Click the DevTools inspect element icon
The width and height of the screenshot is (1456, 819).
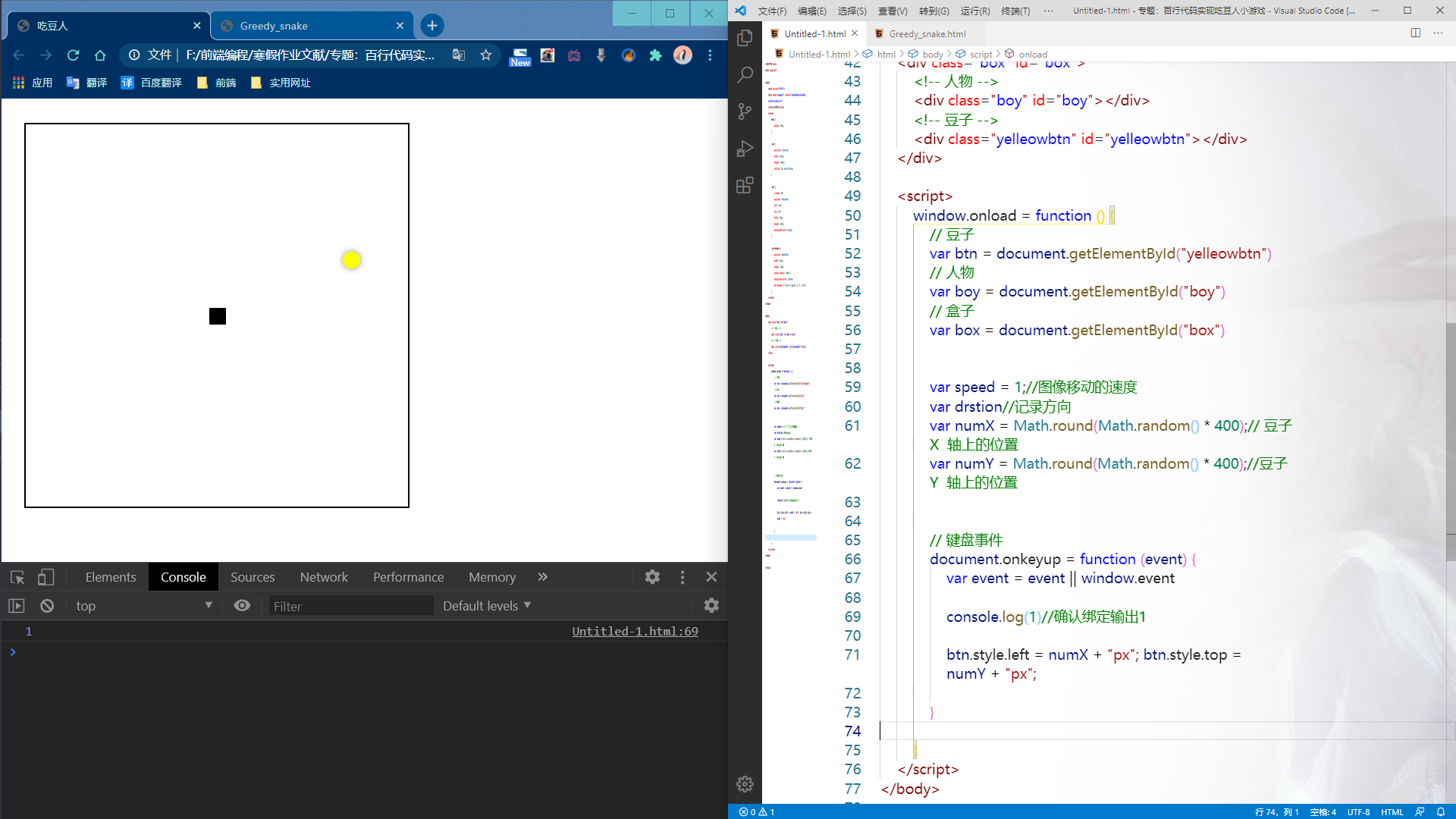tap(17, 577)
